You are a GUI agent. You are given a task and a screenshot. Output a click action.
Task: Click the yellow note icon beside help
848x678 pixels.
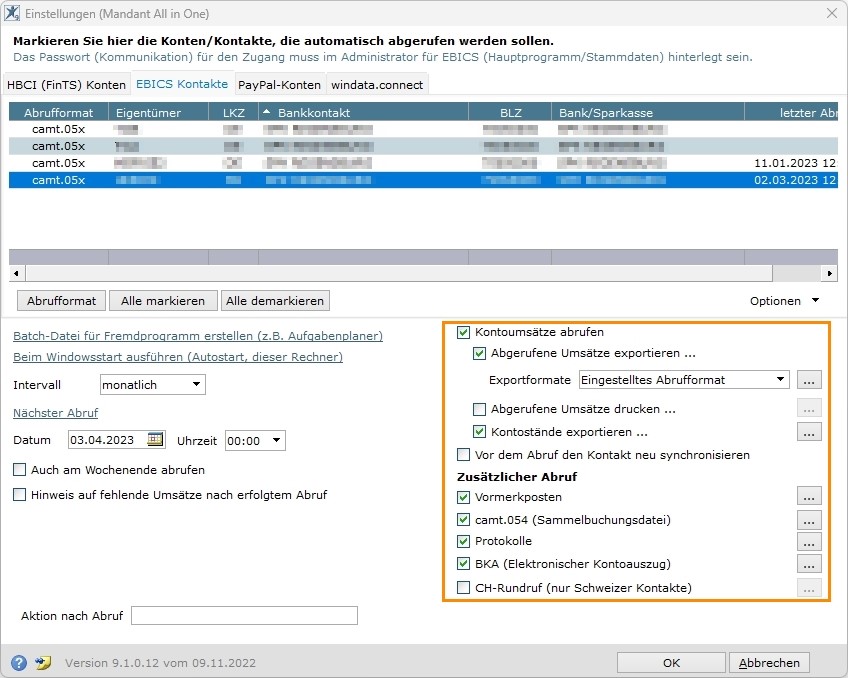tap(43, 662)
